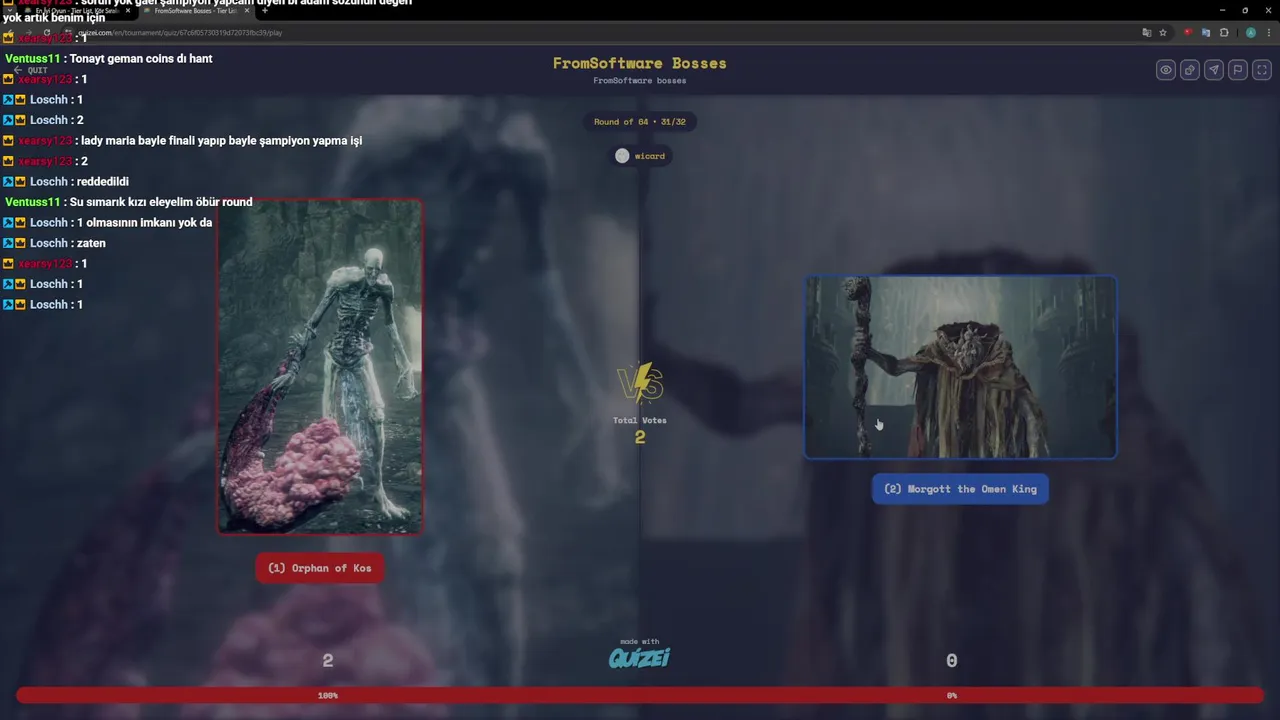1280x720 pixels.
Task: Report the quiz using the flag icon
Action: [x=1238, y=70]
